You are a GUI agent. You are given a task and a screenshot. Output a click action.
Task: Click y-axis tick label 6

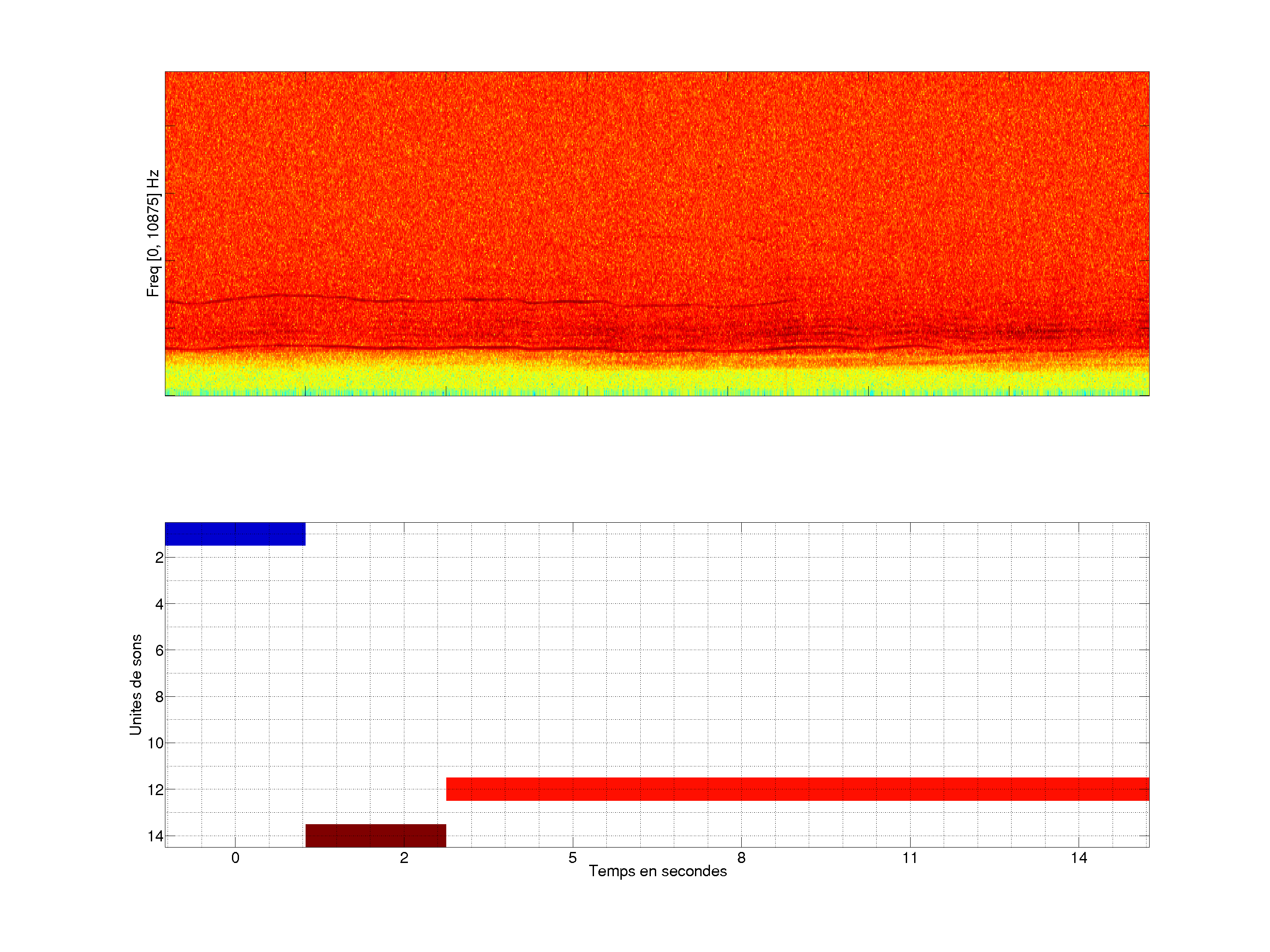pos(159,650)
